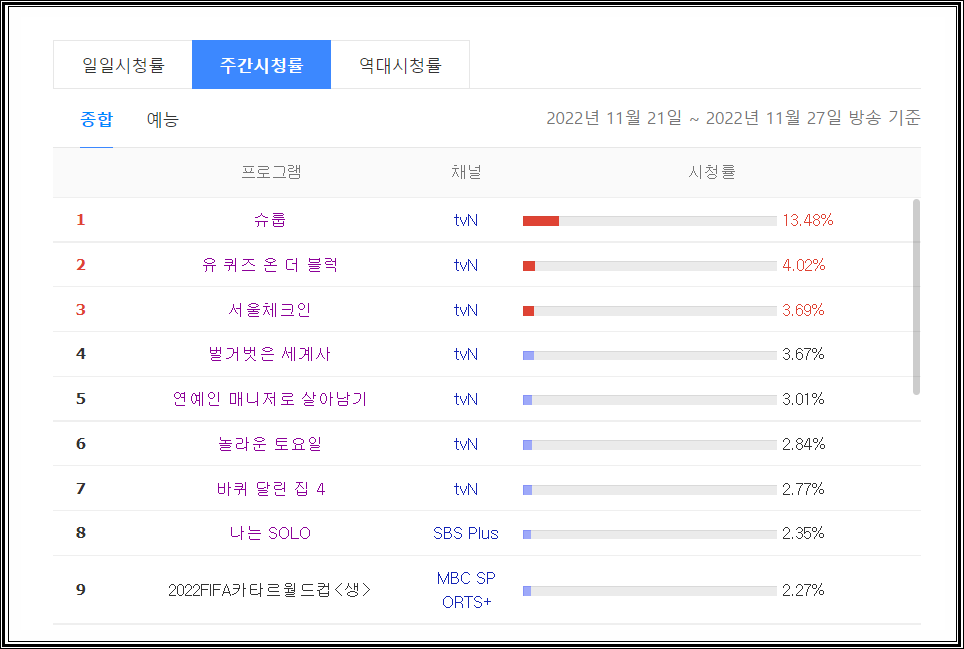Click 2022FIFA카타르월드컵<생> program title
Image resolution: width=964 pixels, height=649 pixels.
270,590
